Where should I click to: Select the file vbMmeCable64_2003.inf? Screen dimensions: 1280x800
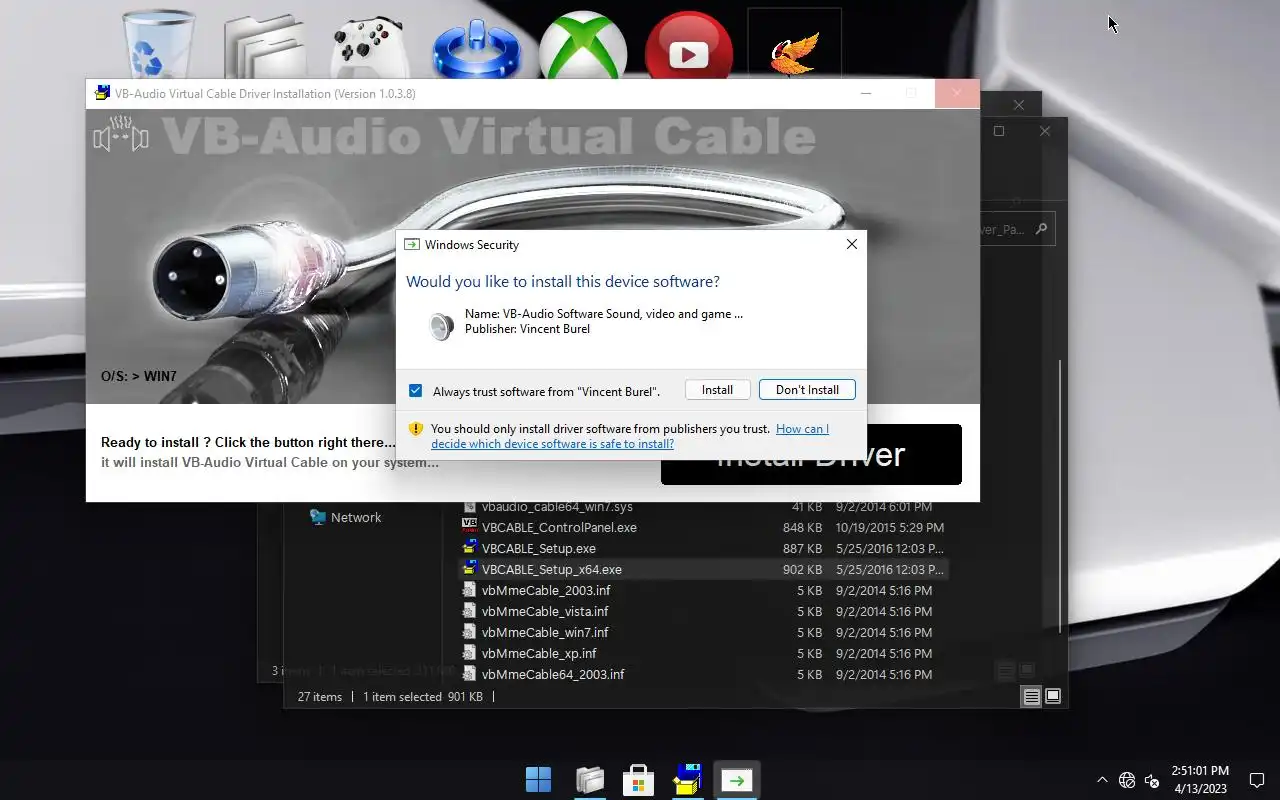[x=553, y=674]
